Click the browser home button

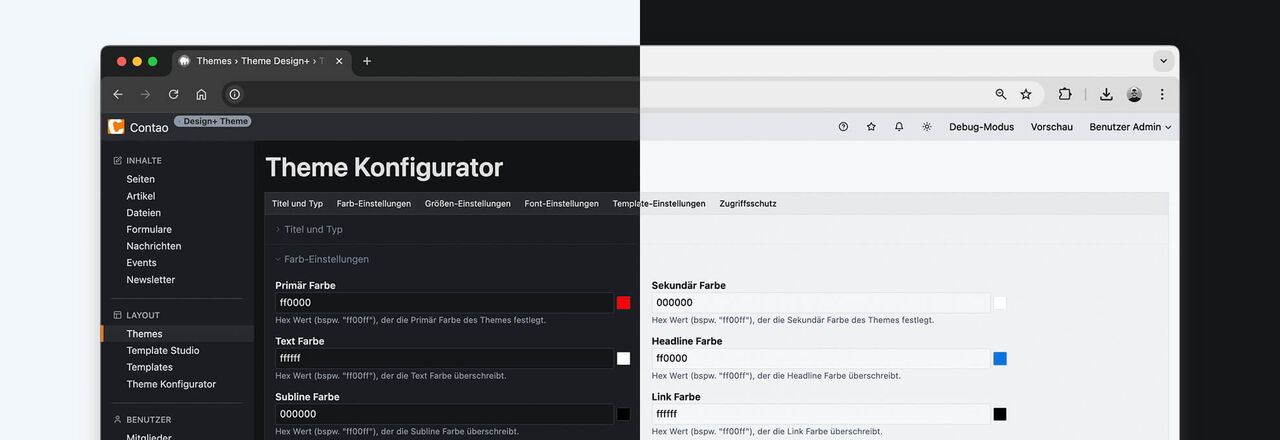coord(201,94)
